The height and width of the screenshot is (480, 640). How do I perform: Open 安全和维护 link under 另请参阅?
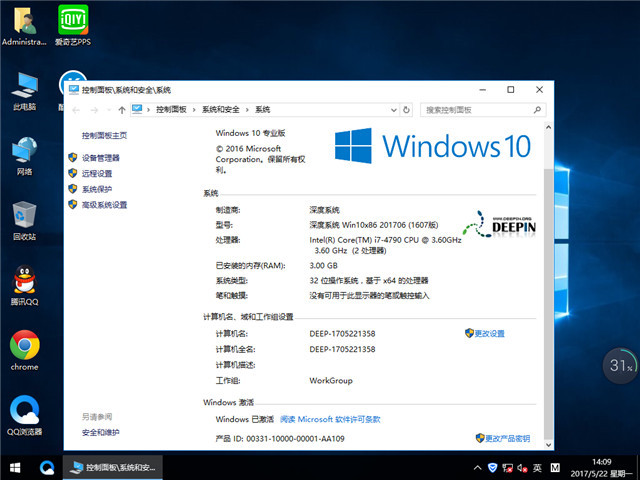click(x=100, y=432)
